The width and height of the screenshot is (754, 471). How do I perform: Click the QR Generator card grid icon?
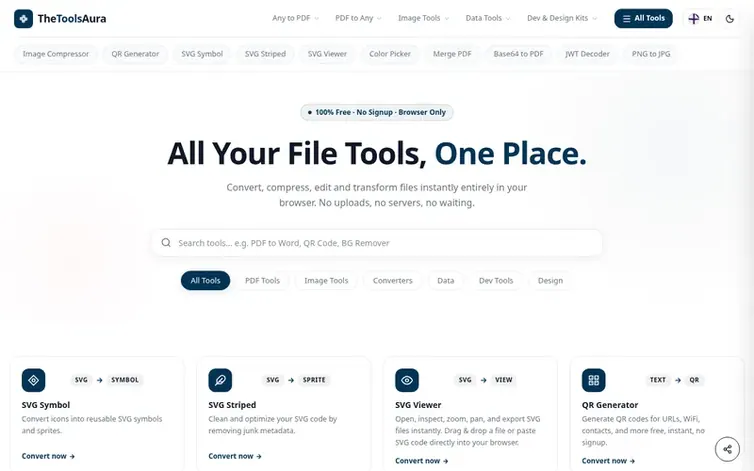(x=593, y=380)
